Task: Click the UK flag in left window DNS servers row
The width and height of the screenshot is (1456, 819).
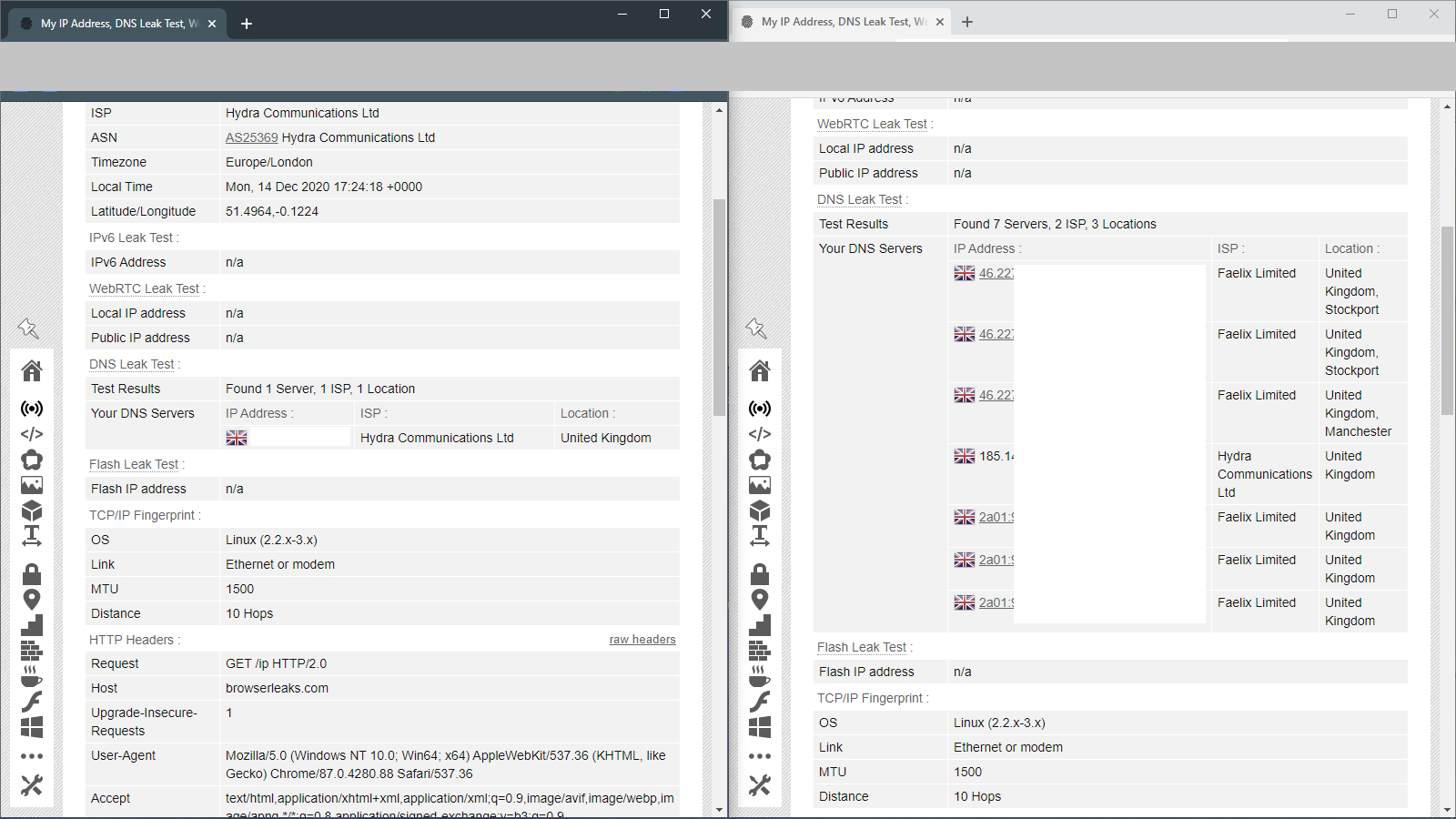Action: click(x=237, y=438)
